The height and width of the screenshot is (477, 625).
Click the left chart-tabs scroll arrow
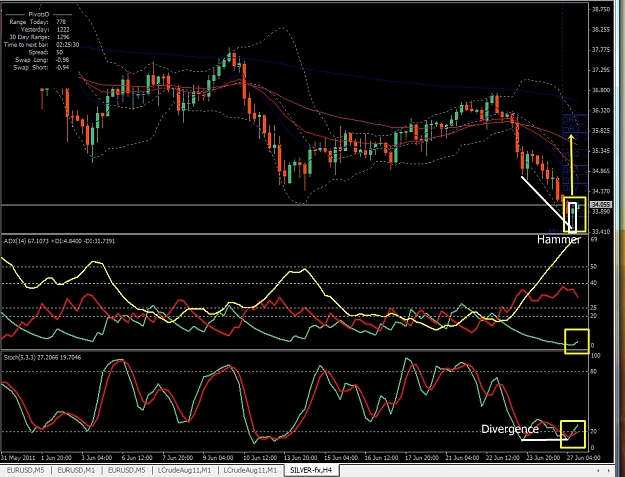point(597,471)
